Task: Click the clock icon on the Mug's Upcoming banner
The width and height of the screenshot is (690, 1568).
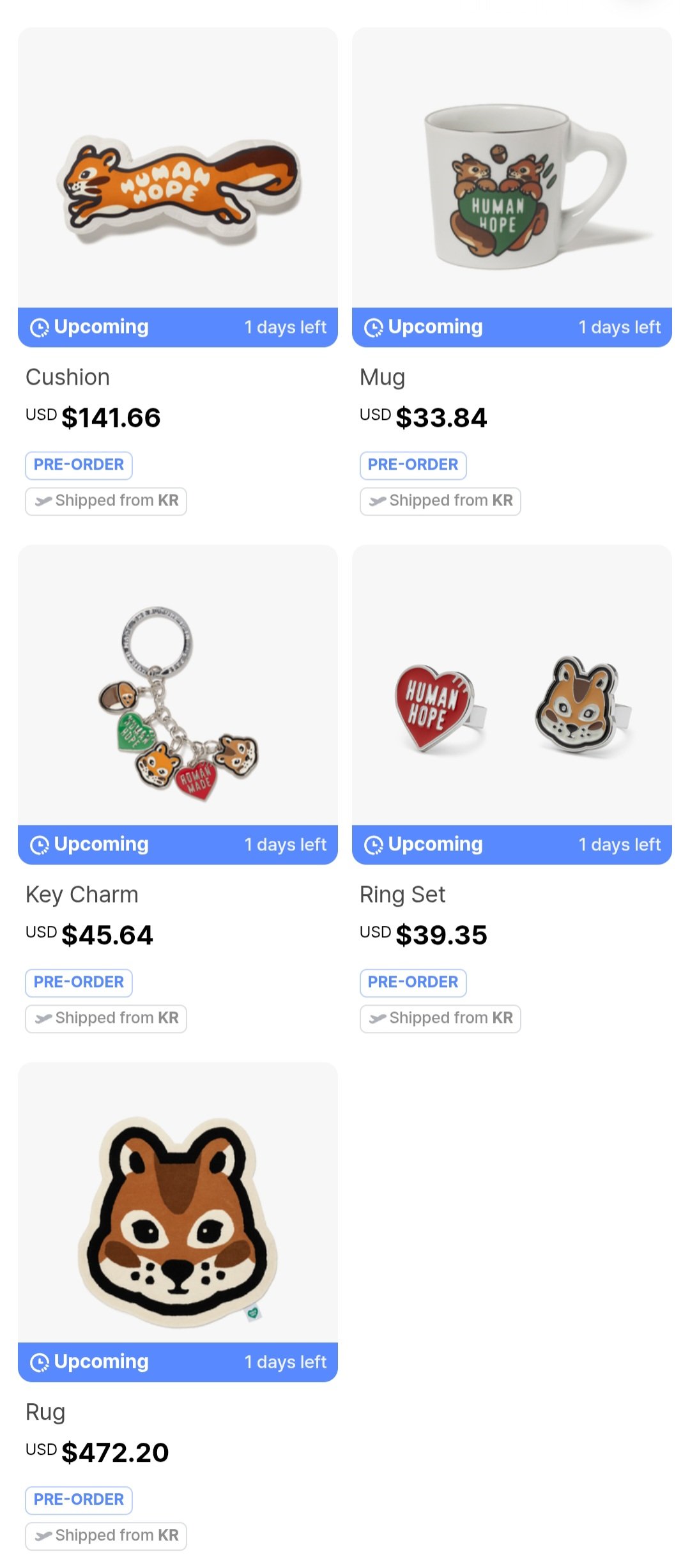Action: (375, 327)
